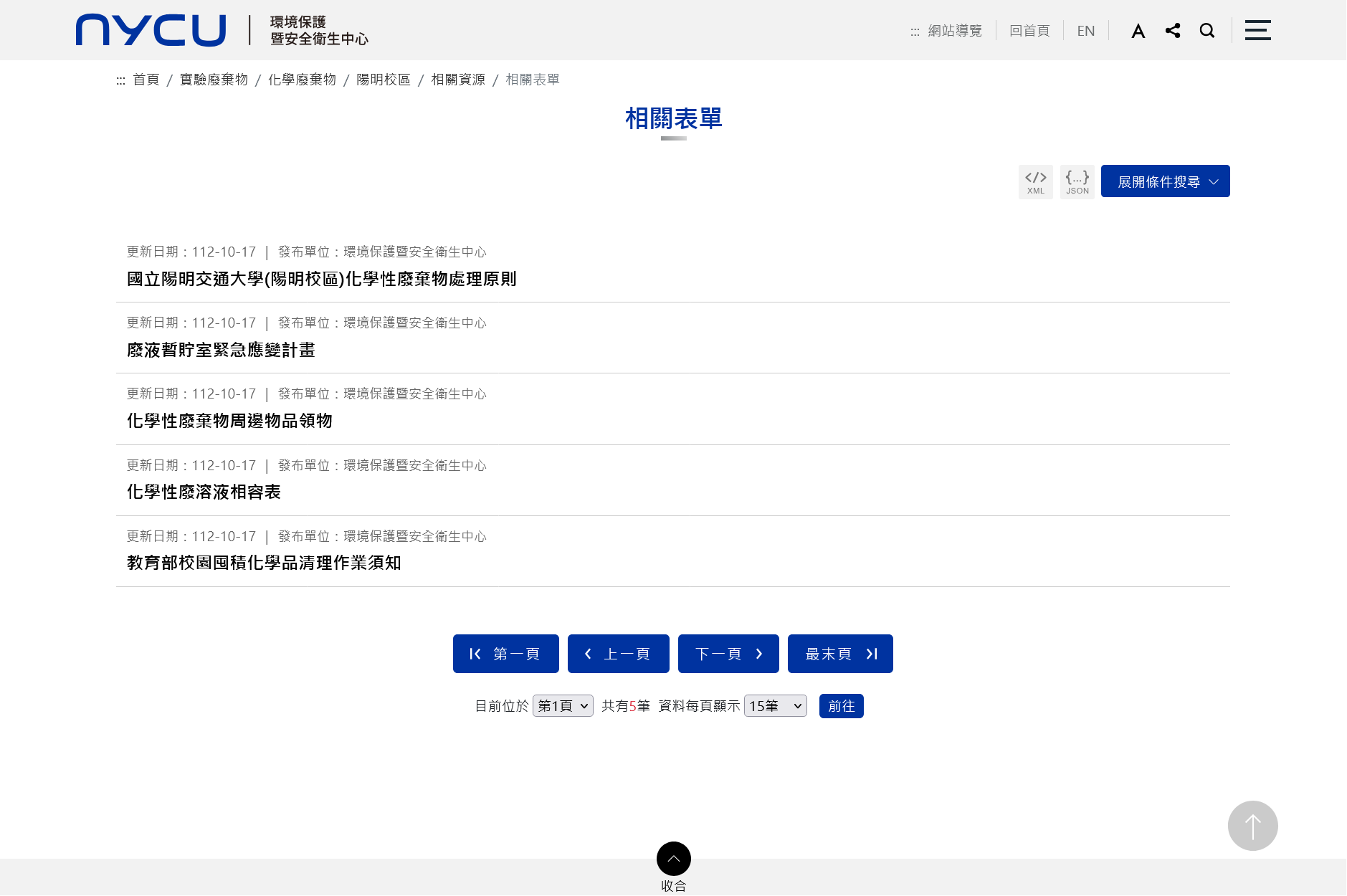The height and width of the screenshot is (896, 1347).
Task: Select 化學廢棄物 in the breadcrumb
Action: pos(302,80)
